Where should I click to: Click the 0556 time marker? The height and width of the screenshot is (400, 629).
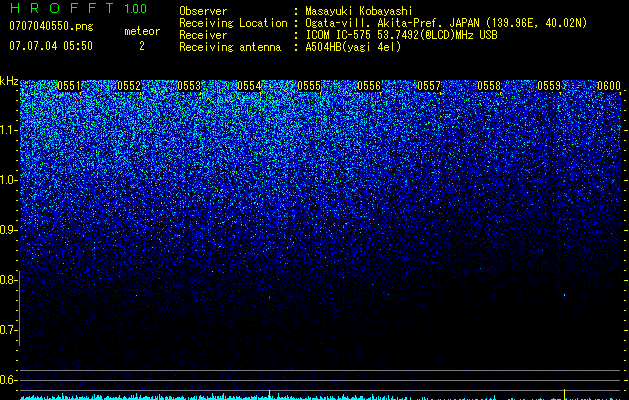coord(369,86)
